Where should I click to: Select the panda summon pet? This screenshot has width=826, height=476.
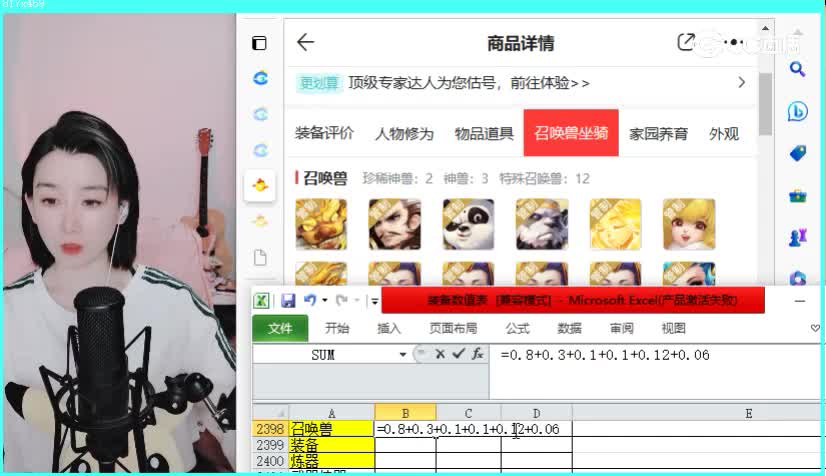coord(468,224)
